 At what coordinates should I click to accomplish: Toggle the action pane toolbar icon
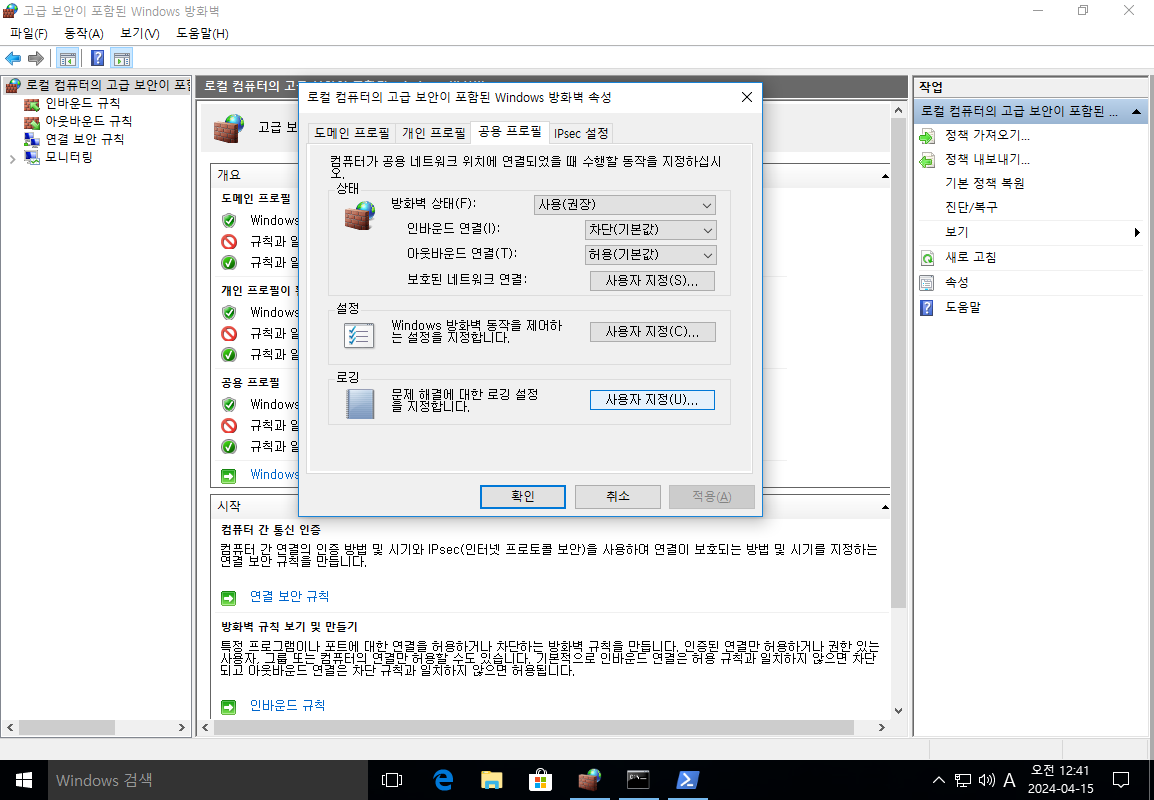pos(121,58)
